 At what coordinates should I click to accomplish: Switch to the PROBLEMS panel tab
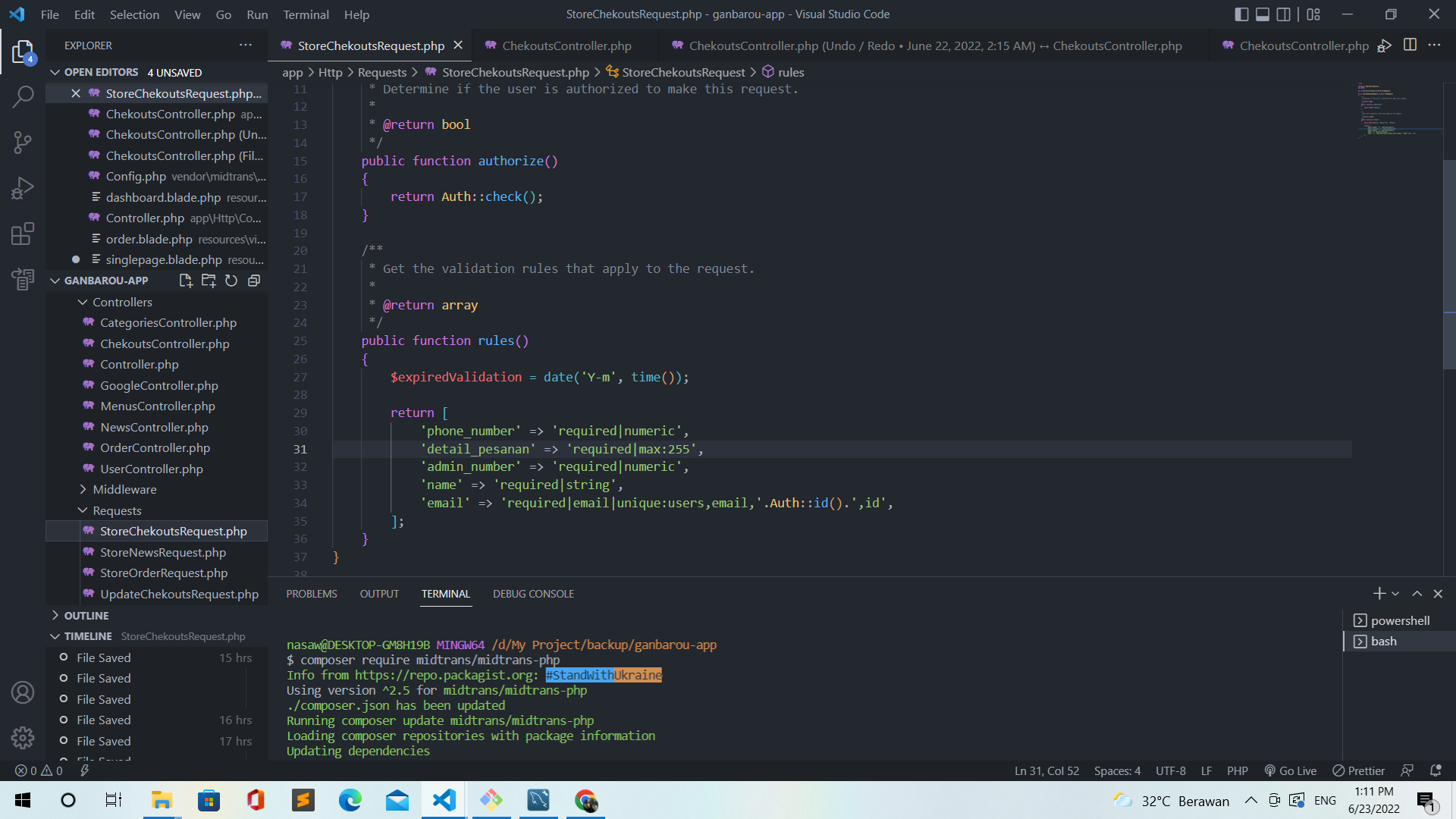click(x=312, y=594)
